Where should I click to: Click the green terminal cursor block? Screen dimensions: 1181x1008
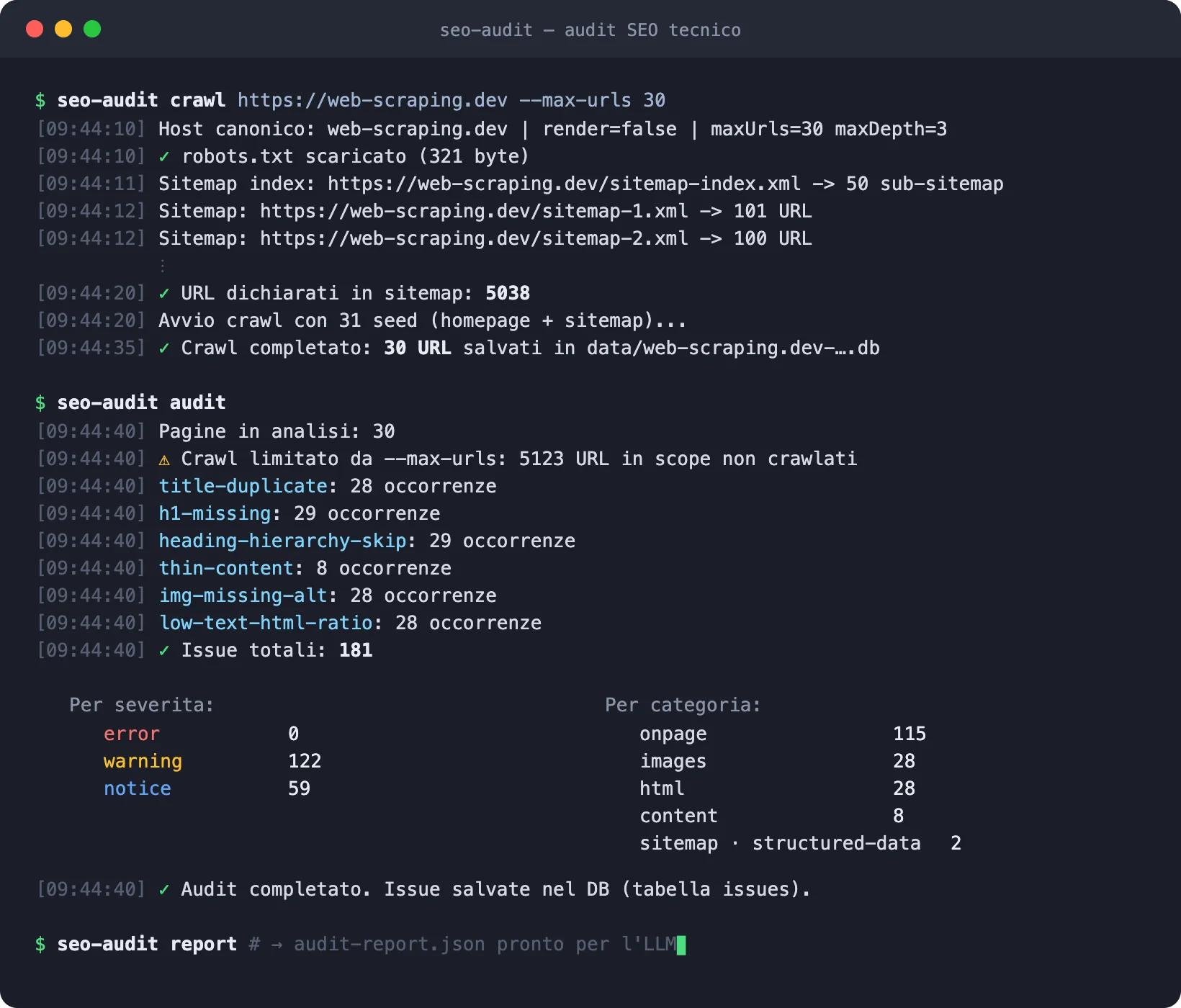(682, 945)
